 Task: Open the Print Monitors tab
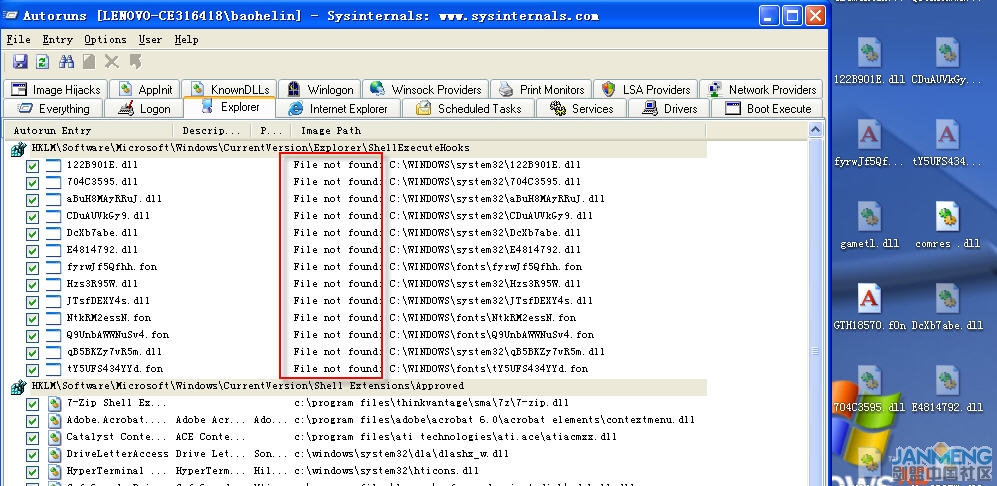[x=541, y=90]
